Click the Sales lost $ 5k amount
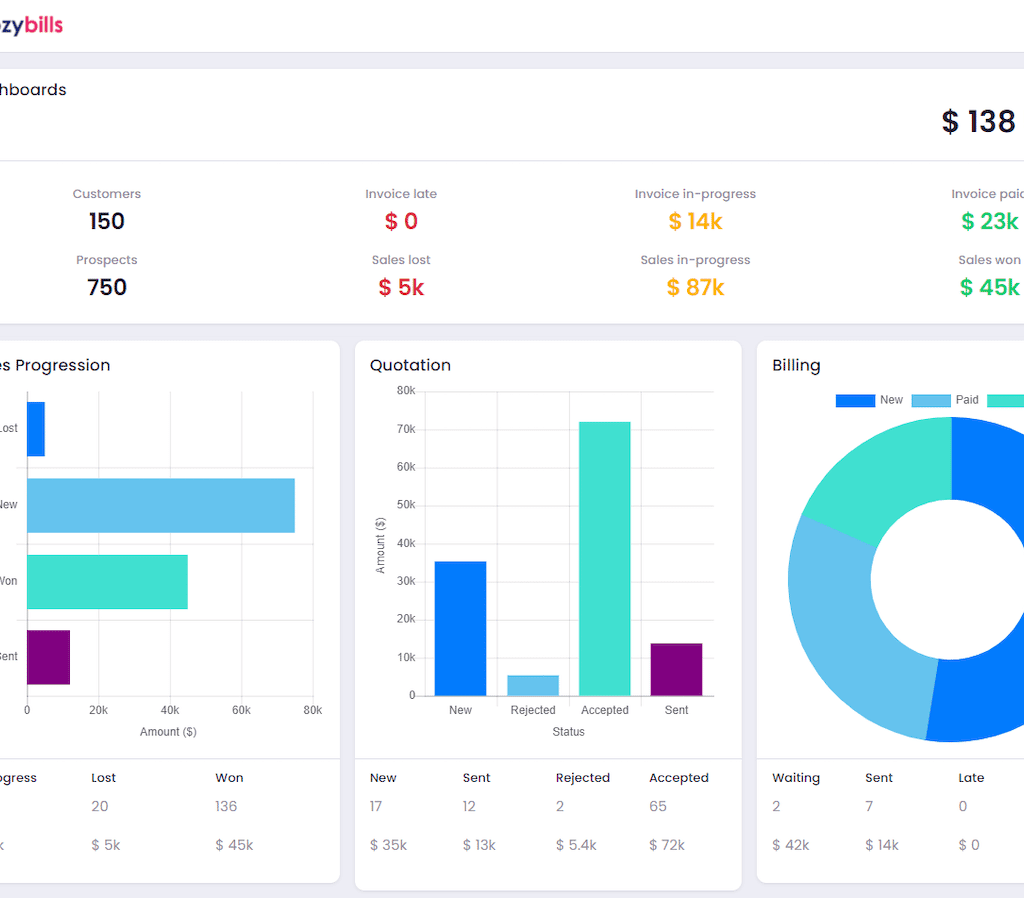 pyautogui.click(x=401, y=288)
